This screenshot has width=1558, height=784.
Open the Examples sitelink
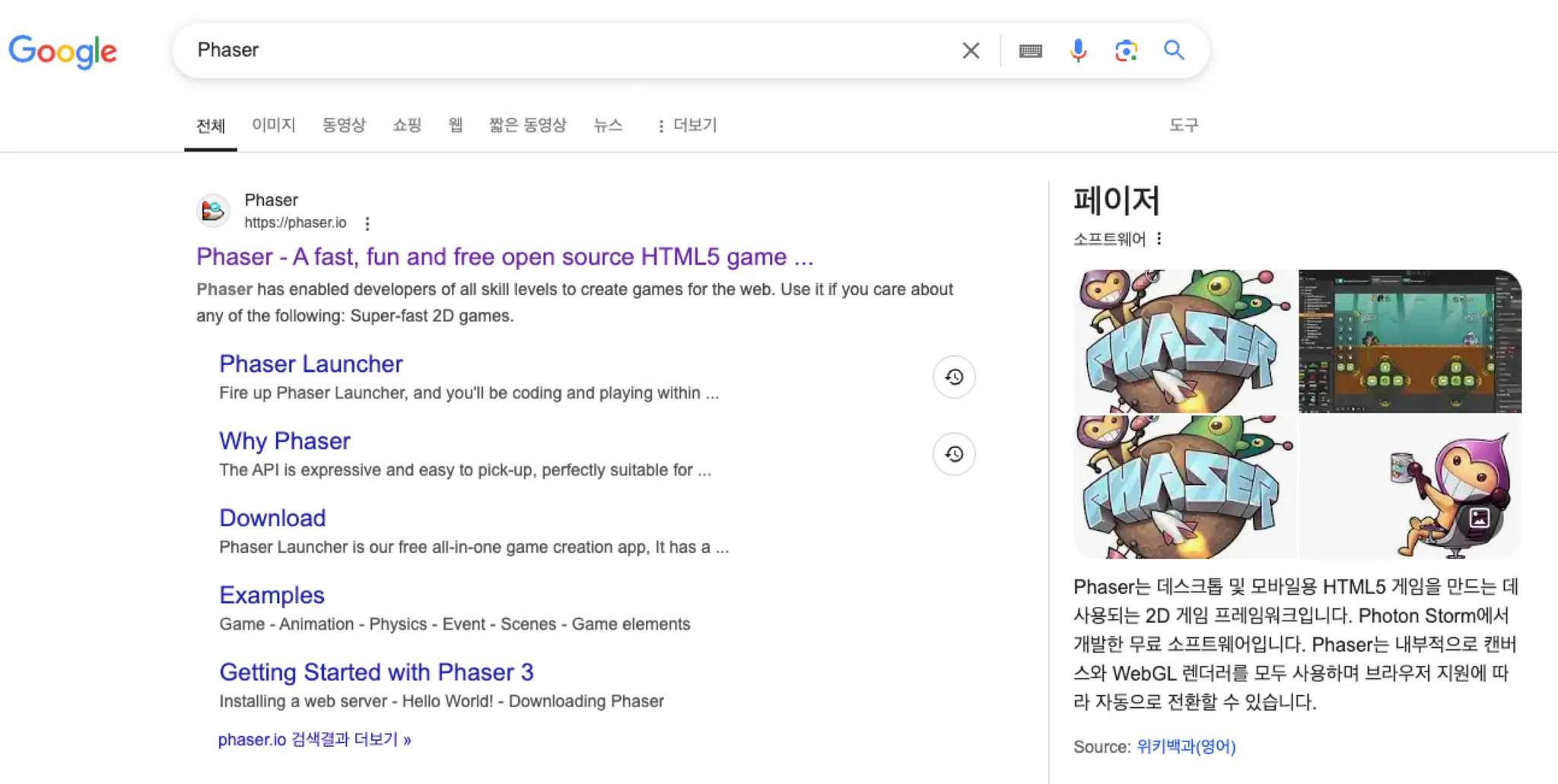(272, 595)
